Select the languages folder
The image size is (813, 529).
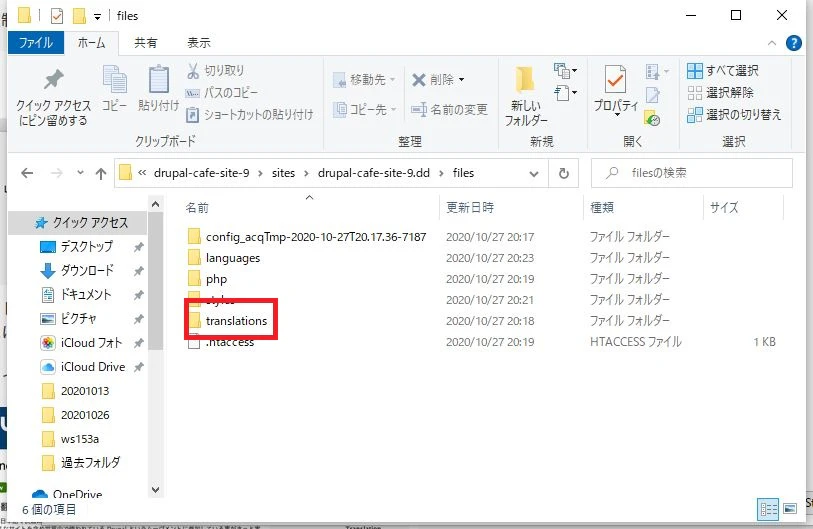(x=224, y=258)
